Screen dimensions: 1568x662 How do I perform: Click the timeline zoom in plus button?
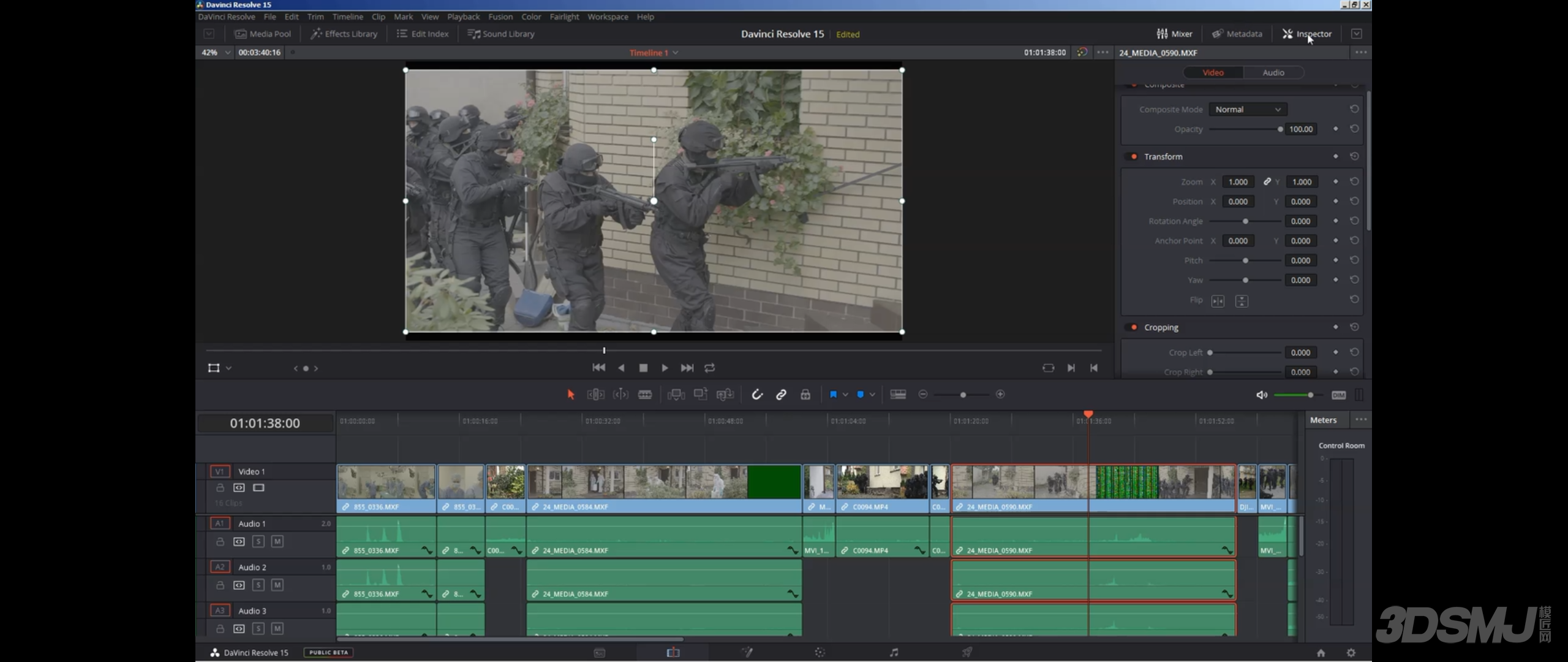(x=1000, y=394)
